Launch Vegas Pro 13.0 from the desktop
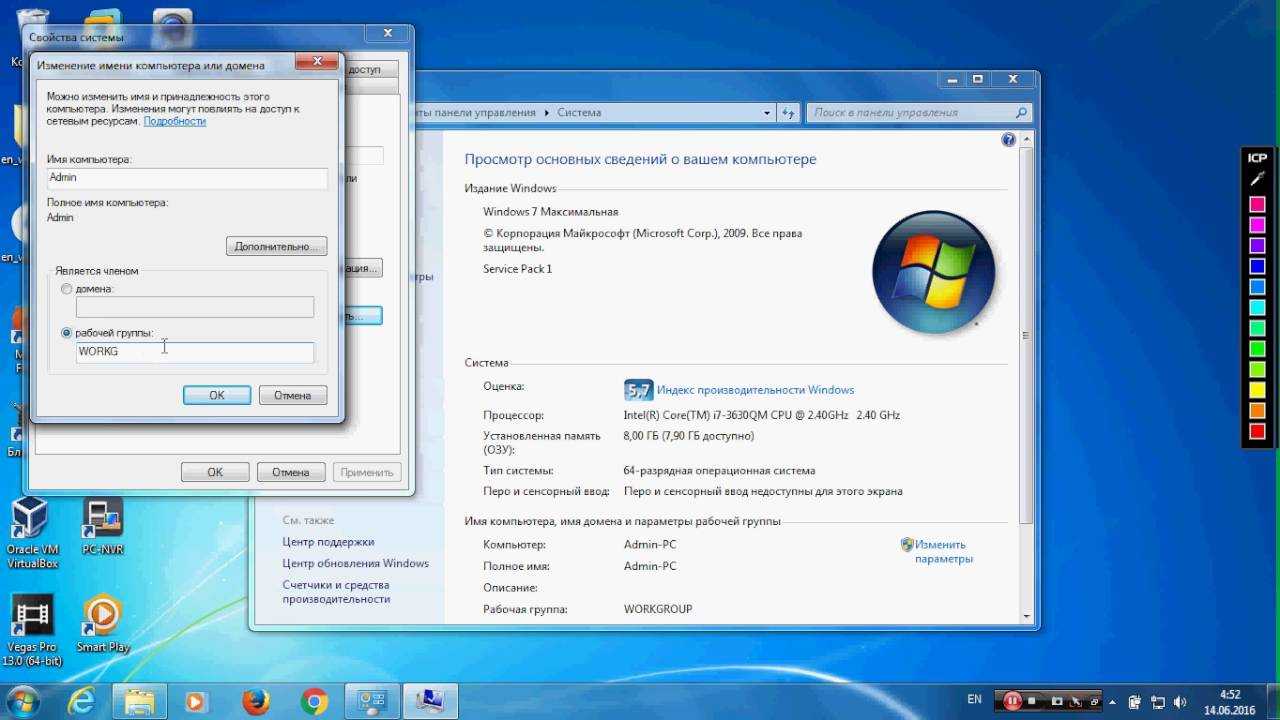Viewport: 1280px width, 720px height. click(x=32, y=630)
